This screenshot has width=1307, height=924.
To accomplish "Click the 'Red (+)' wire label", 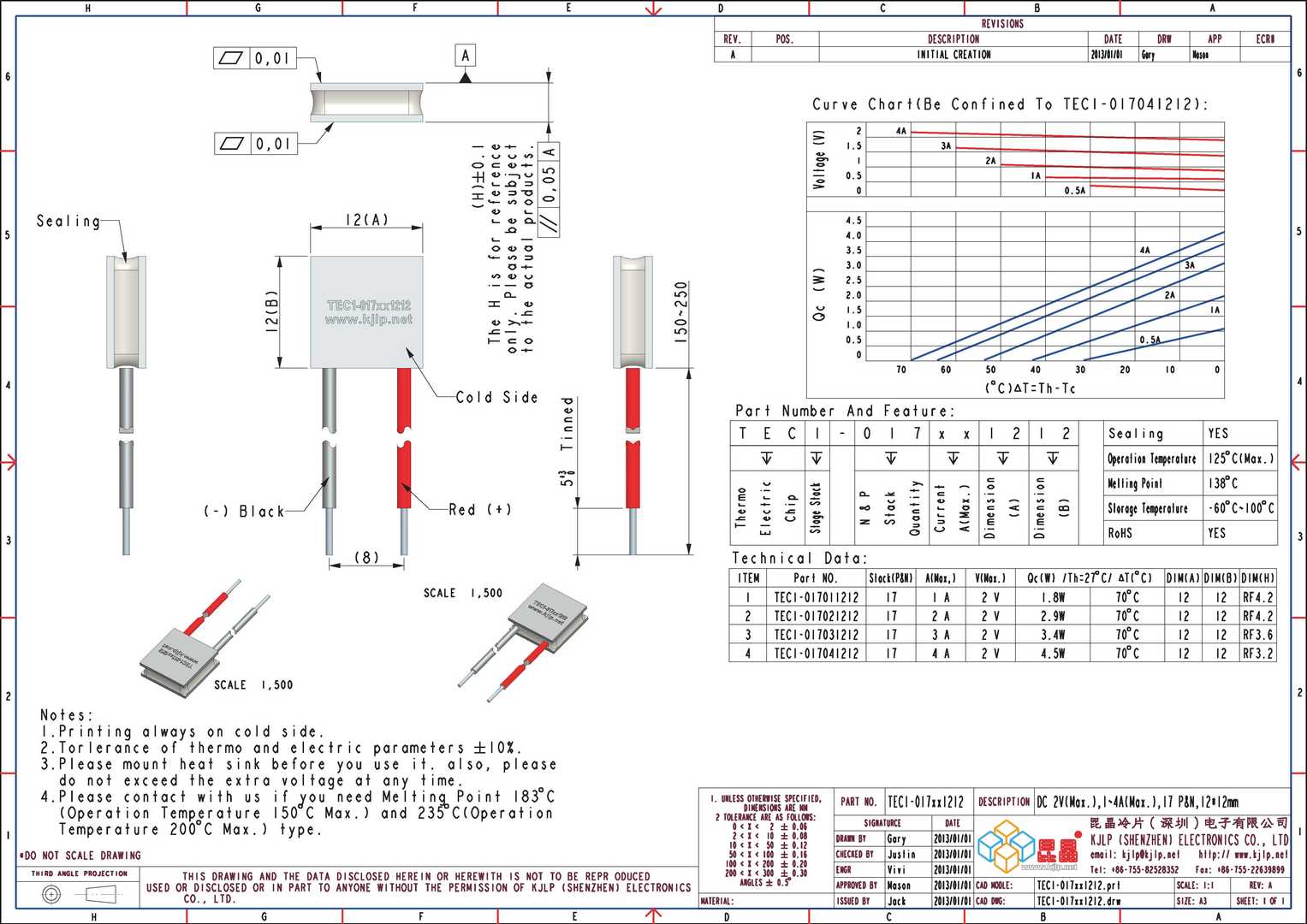I will pyautogui.click(x=479, y=509).
